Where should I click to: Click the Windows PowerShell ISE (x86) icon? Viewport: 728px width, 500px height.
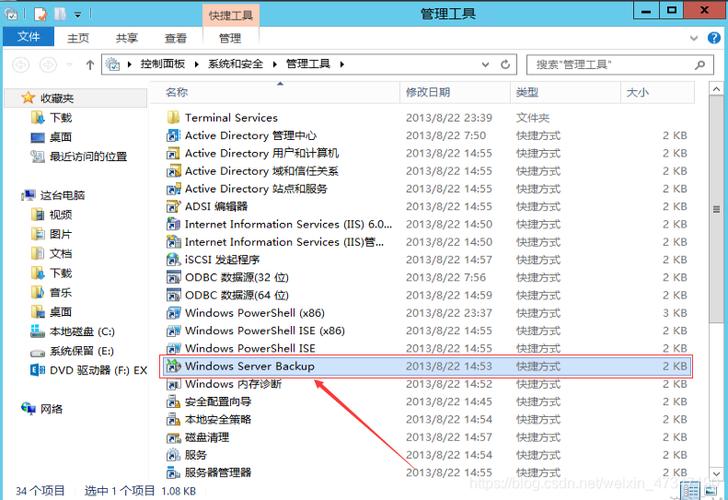pyautogui.click(x=173, y=331)
